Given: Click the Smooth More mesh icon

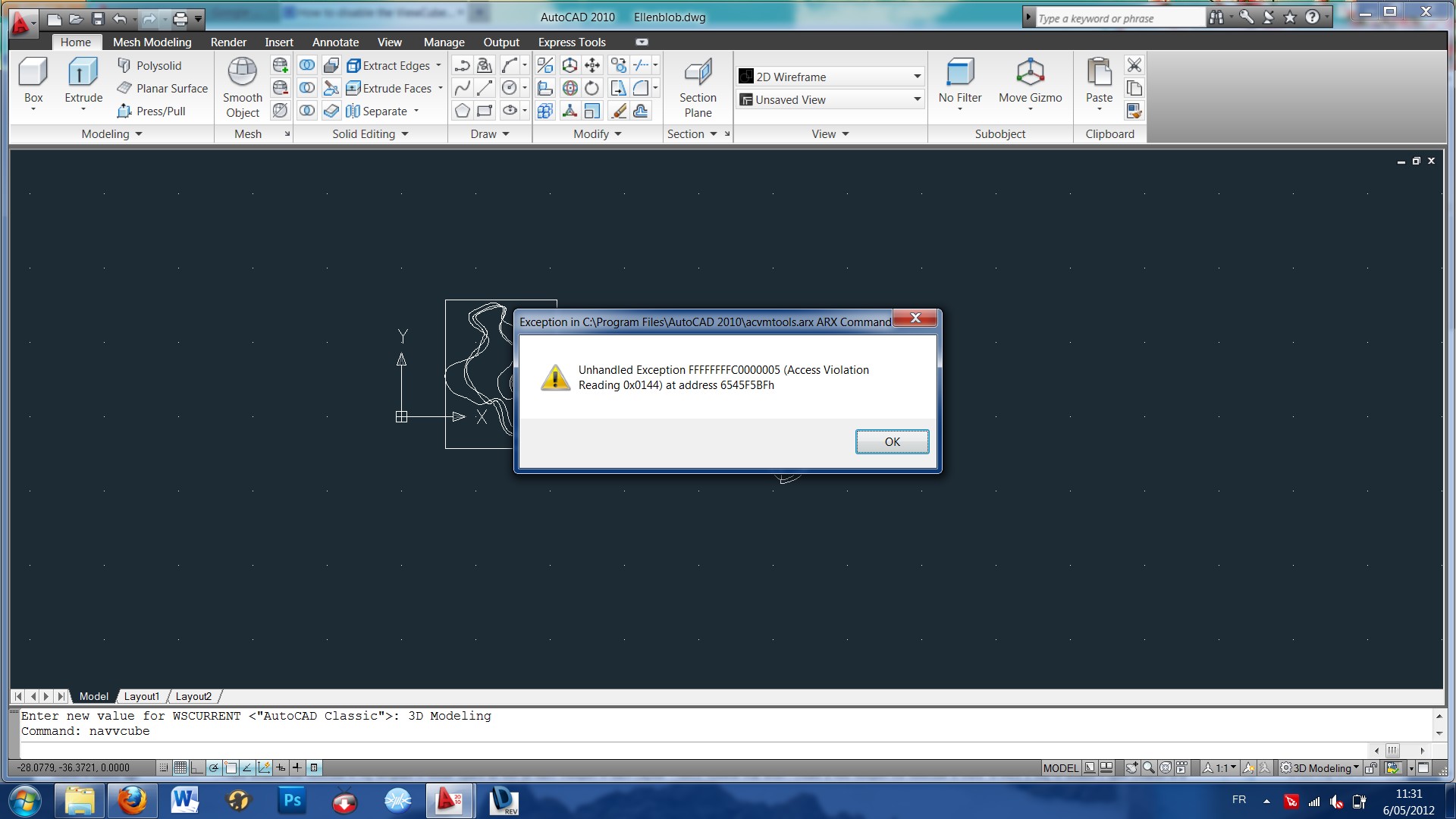Looking at the screenshot, I should tap(280, 65).
